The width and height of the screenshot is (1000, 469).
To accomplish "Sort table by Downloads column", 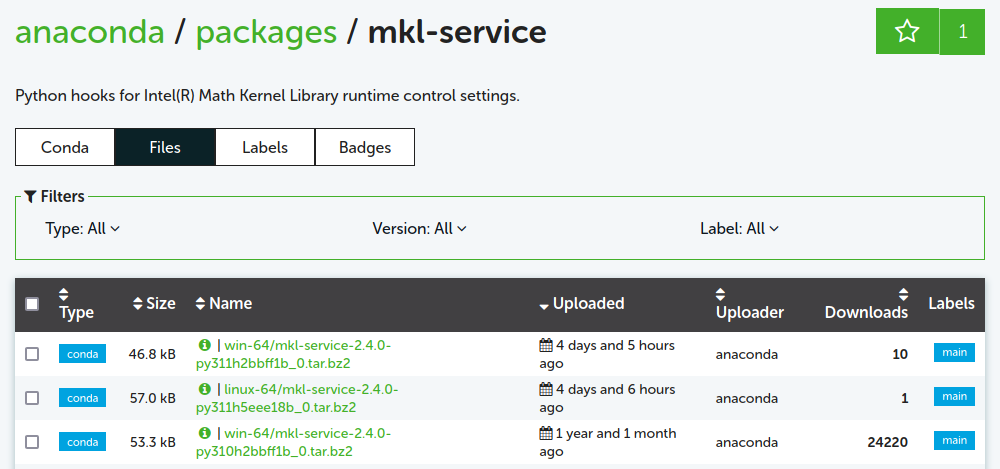I will click(866, 304).
